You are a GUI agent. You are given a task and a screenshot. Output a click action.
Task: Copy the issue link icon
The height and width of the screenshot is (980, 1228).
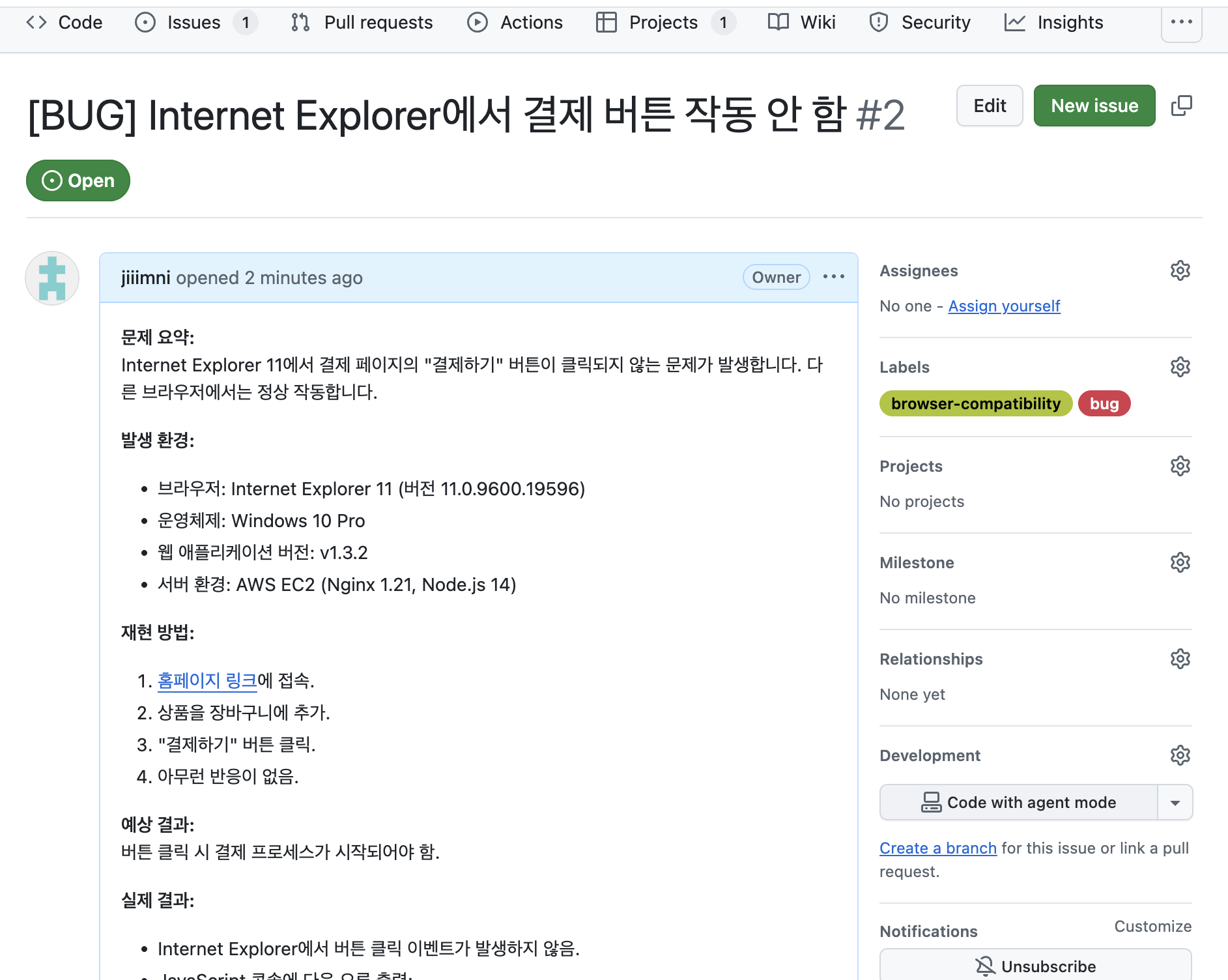click(x=1181, y=106)
